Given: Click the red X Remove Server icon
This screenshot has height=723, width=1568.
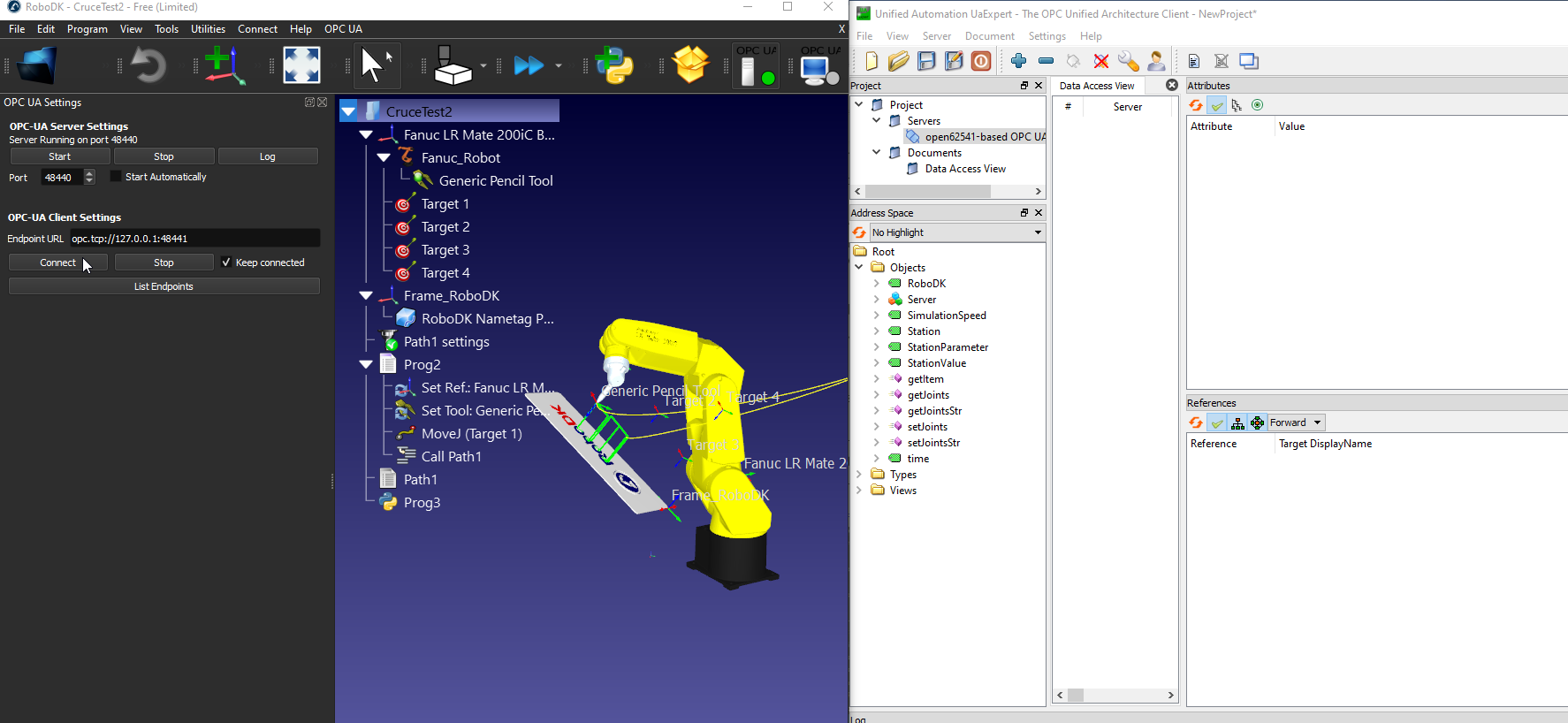Looking at the screenshot, I should coord(1100,61).
